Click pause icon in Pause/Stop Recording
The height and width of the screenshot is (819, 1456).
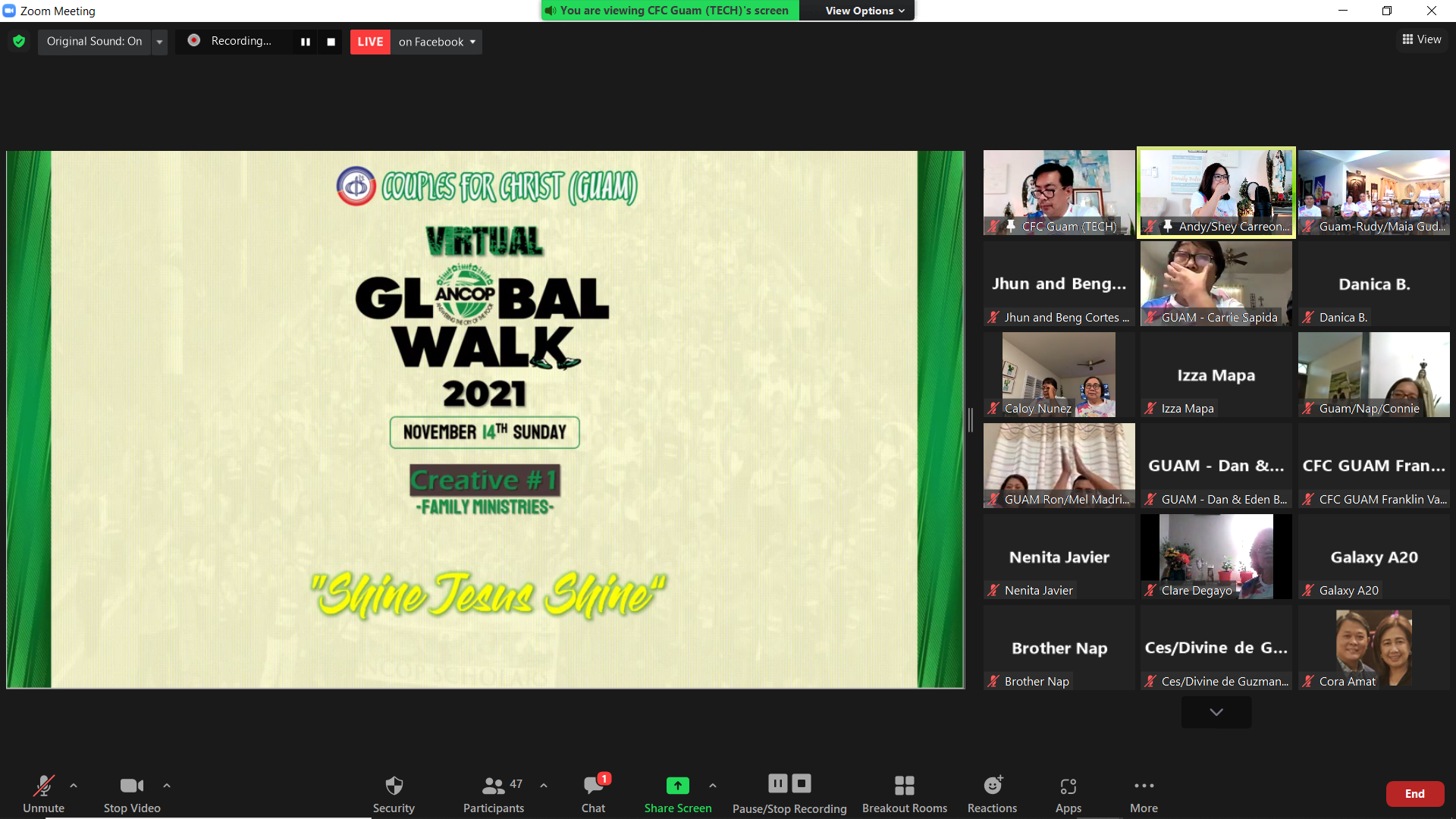click(778, 783)
